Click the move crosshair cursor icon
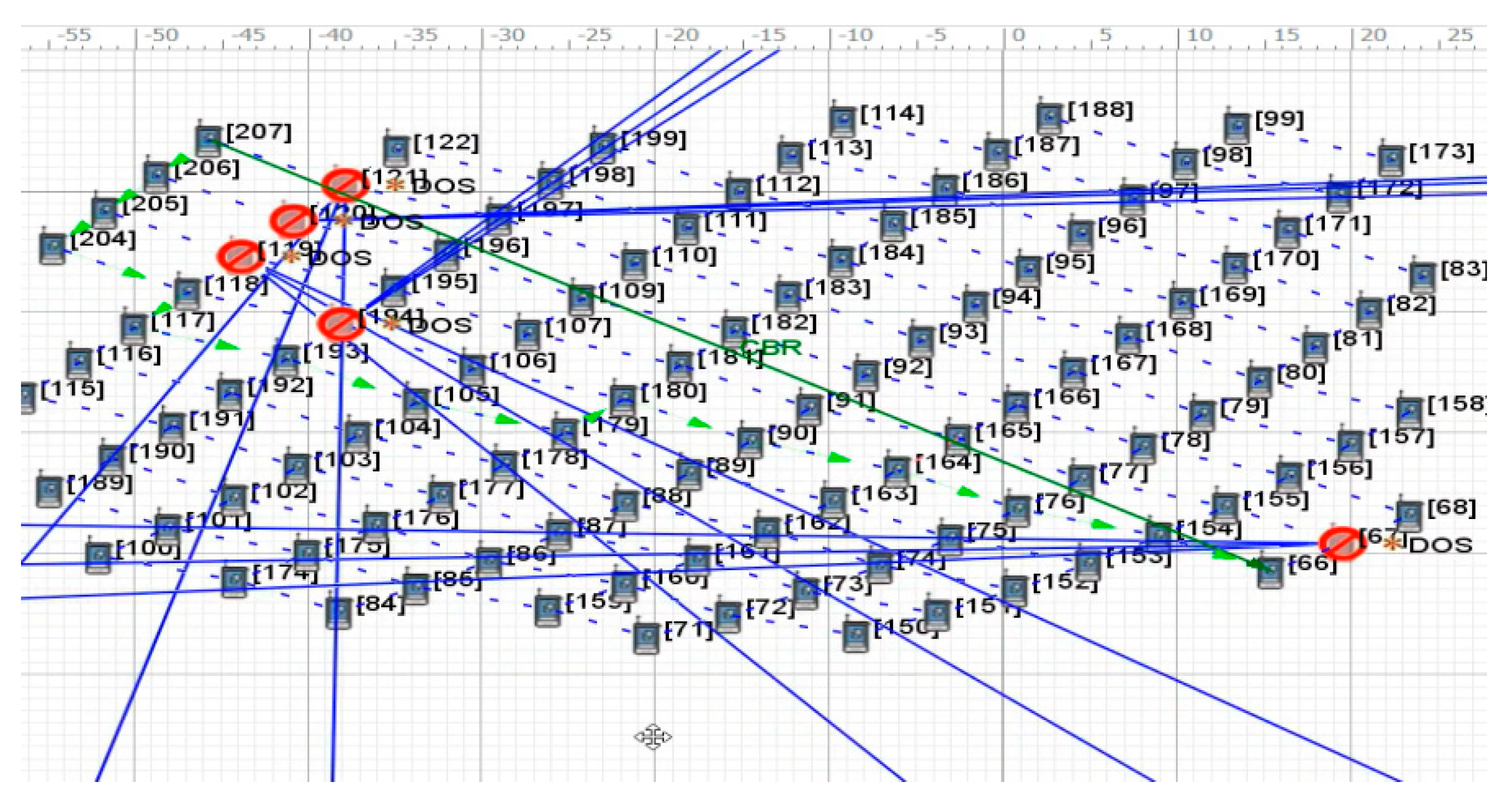The height and width of the screenshot is (805, 1512). pyautogui.click(x=652, y=736)
